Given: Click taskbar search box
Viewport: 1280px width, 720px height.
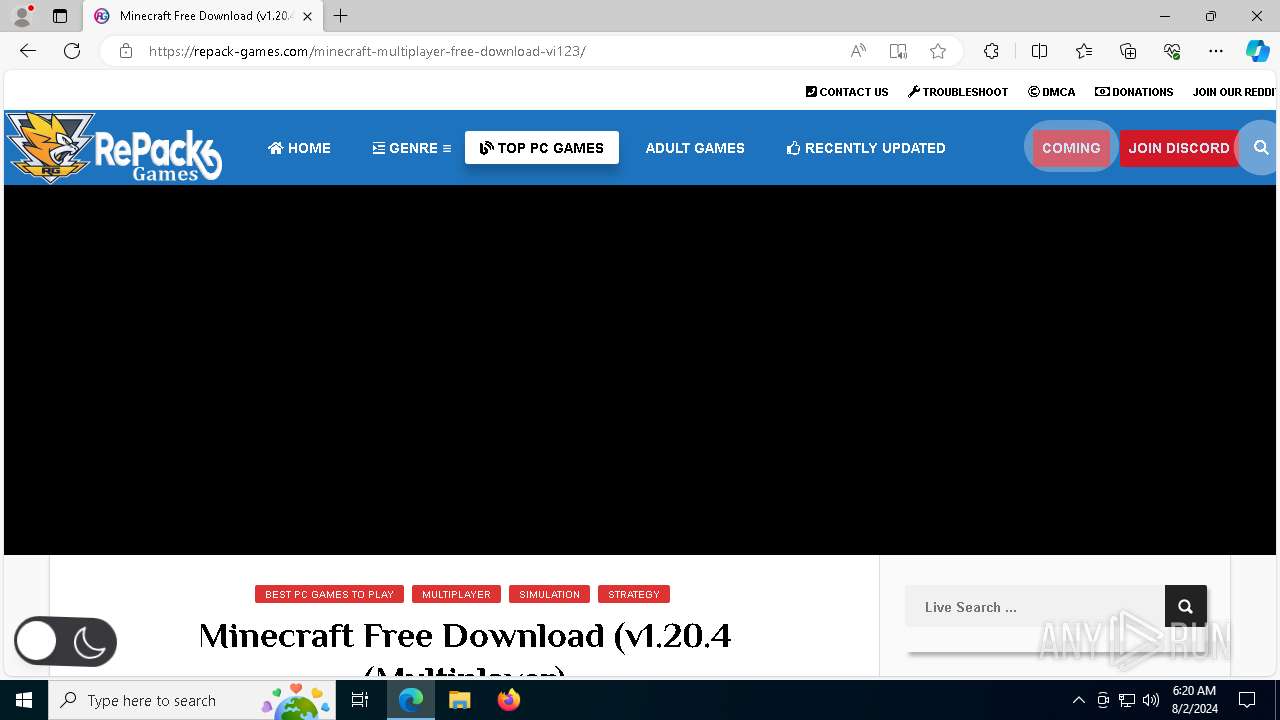Looking at the screenshot, I should (x=192, y=700).
